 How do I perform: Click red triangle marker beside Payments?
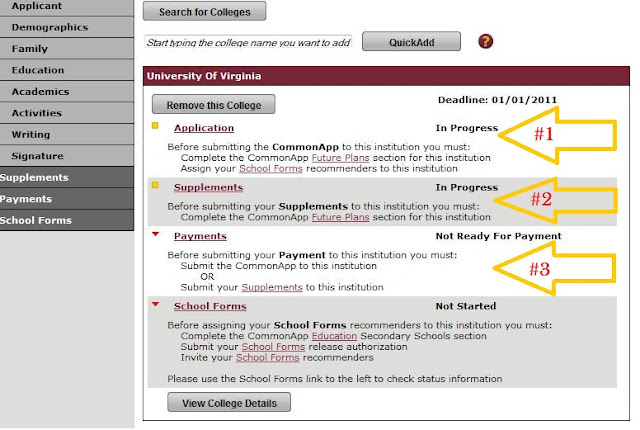[155, 236]
